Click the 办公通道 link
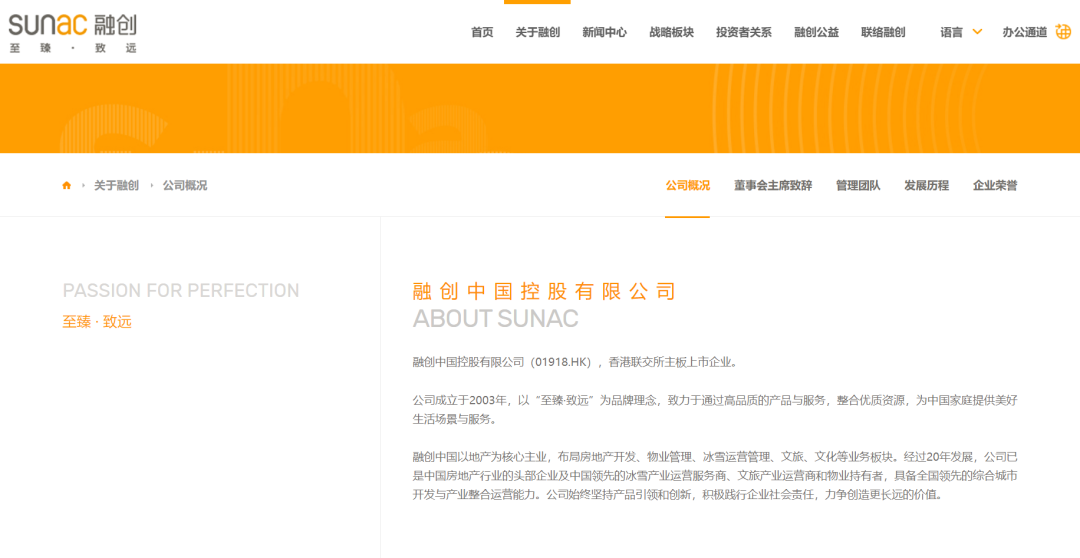The height and width of the screenshot is (558, 1080). [1024, 32]
